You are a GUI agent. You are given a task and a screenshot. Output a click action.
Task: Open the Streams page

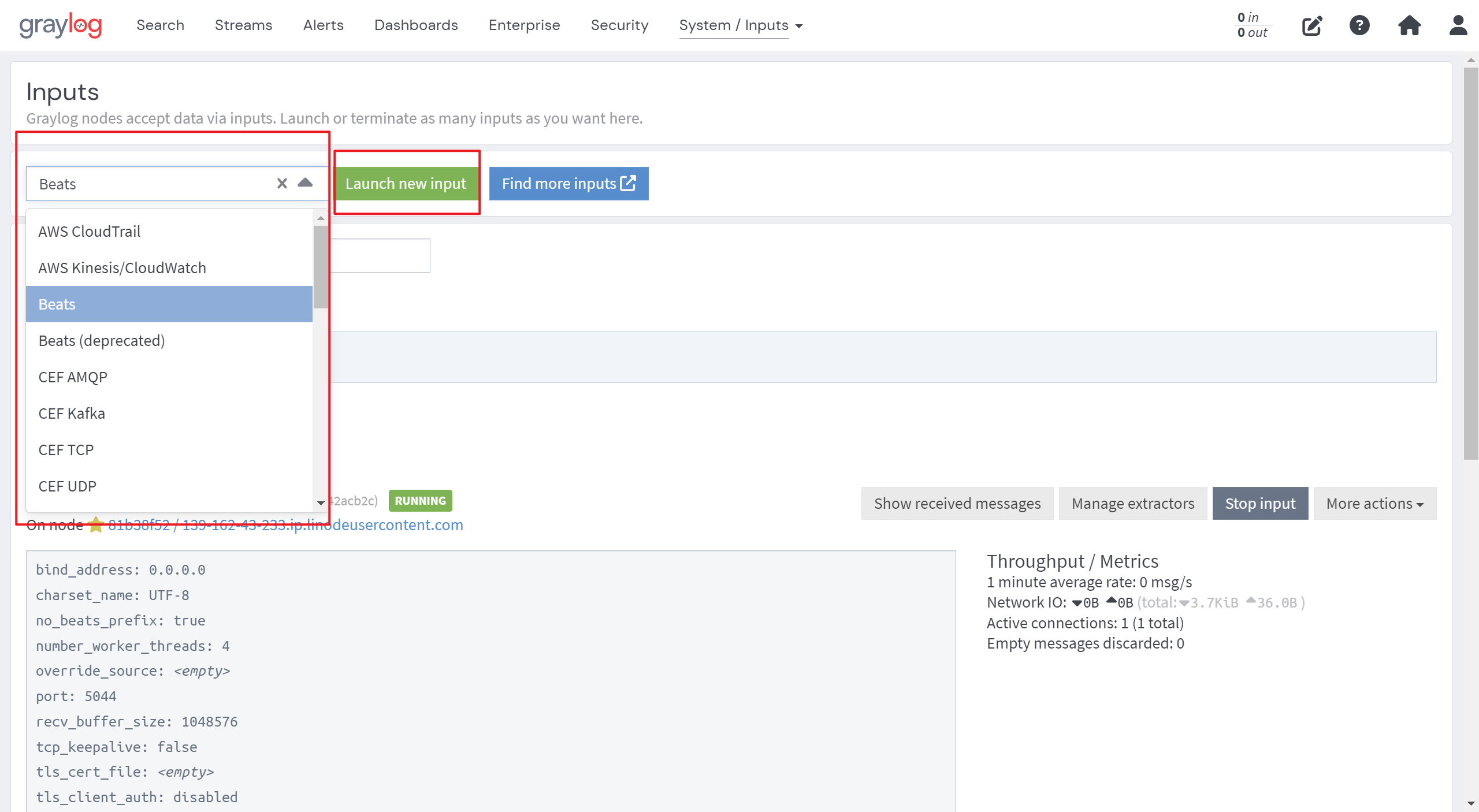click(x=243, y=25)
